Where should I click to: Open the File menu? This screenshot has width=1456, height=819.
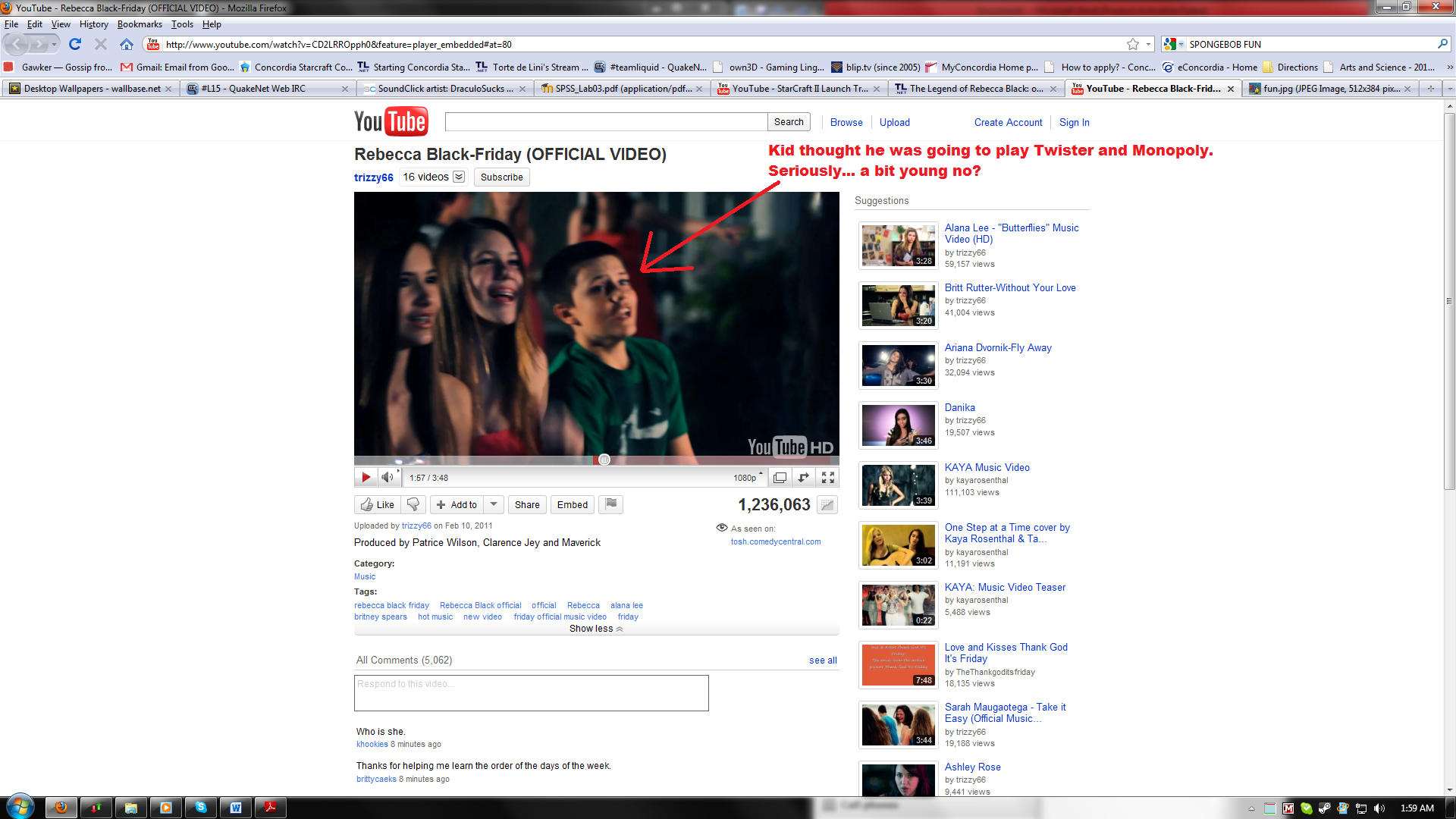(x=11, y=24)
